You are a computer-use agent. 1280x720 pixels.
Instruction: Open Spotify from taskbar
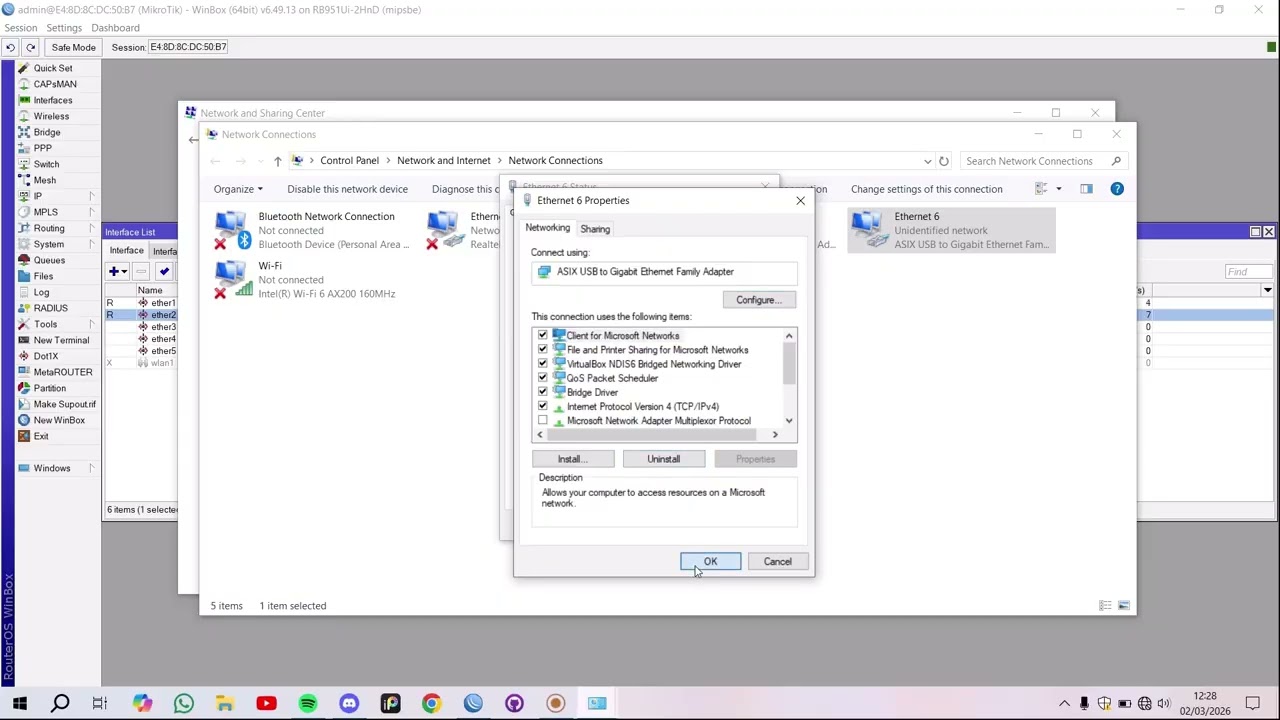click(307, 704)
